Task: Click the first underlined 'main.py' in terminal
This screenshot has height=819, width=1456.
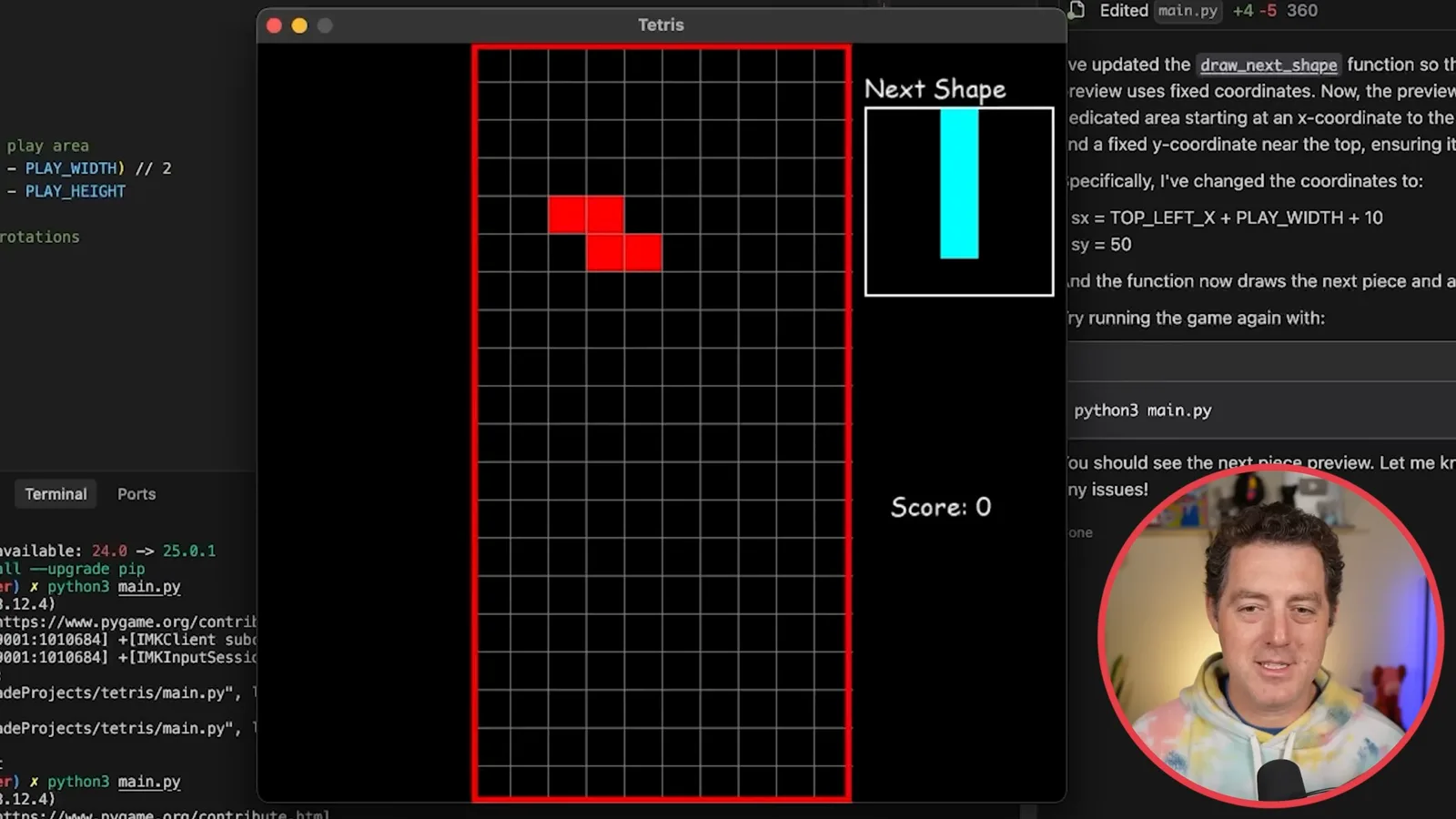Action: pos(149,587)
